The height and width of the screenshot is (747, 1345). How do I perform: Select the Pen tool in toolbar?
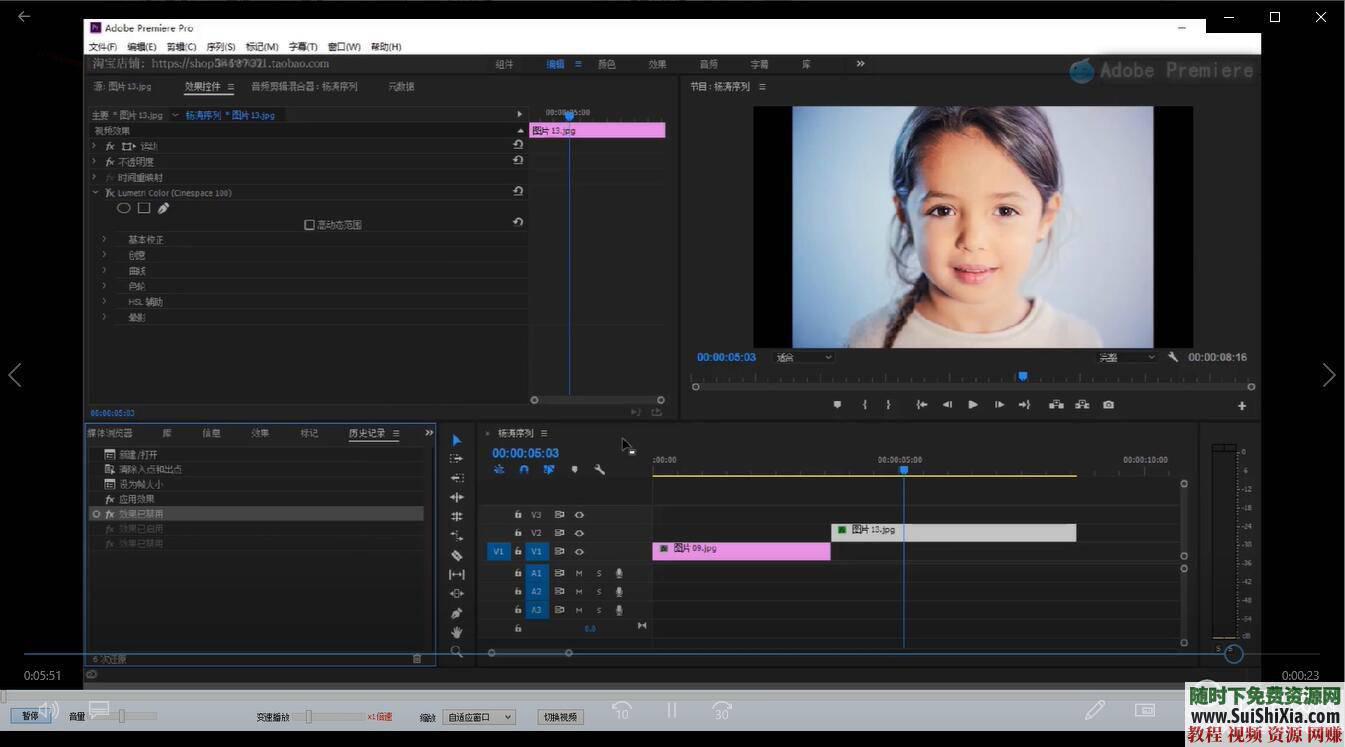tap(456, 613)
